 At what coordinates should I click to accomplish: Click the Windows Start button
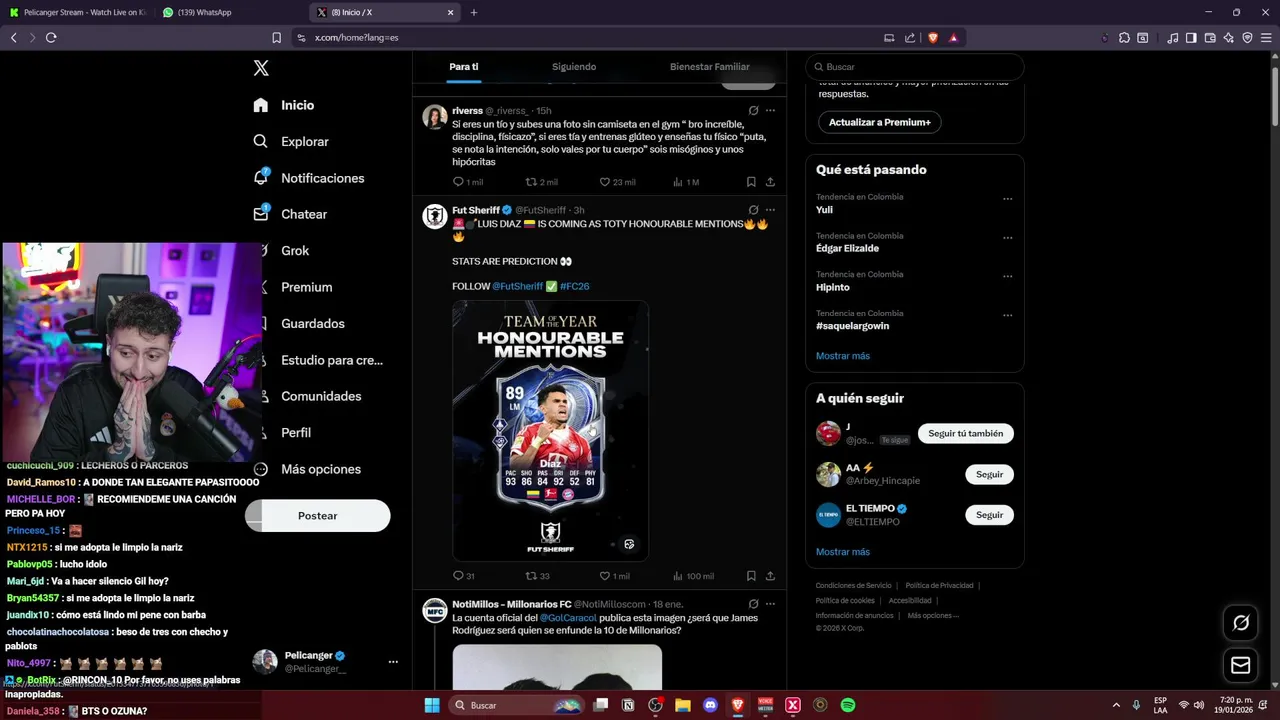(x=432, y=705)
